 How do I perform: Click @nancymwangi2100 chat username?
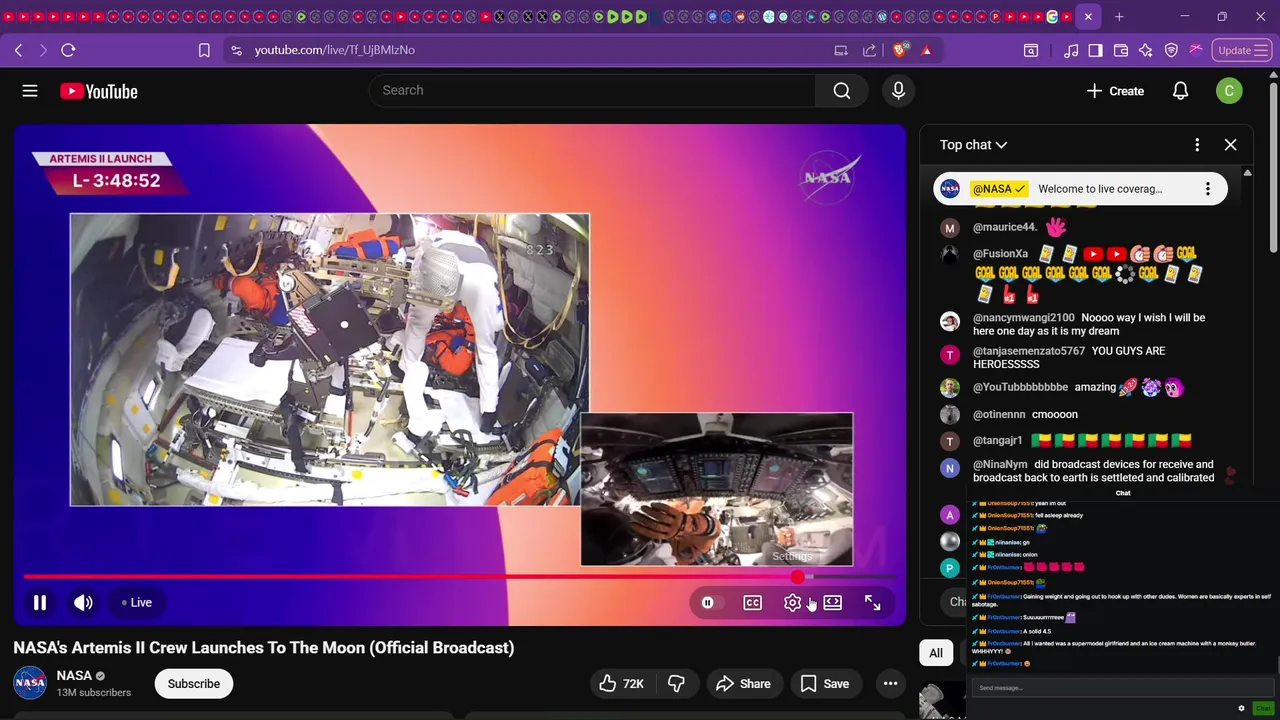(x=1023, y=318)
